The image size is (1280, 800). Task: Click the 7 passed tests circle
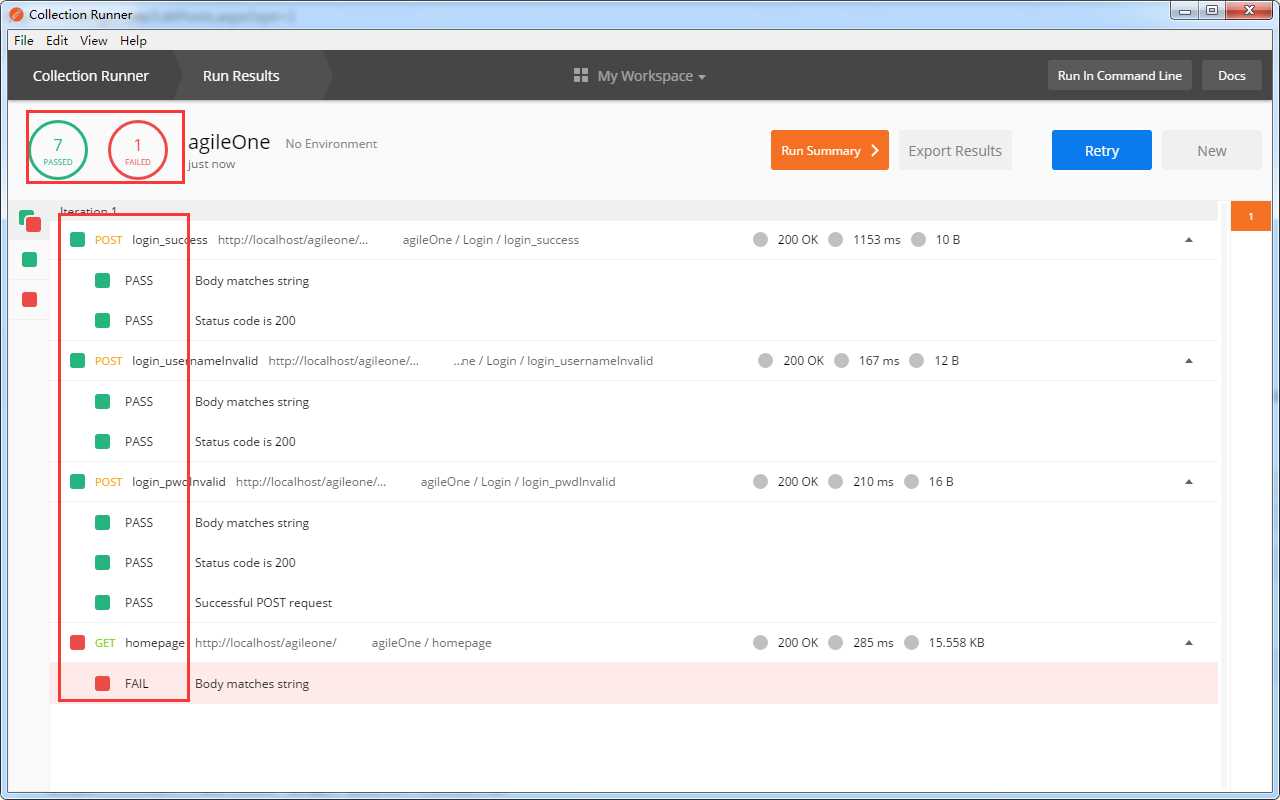(x=58, y=150)
